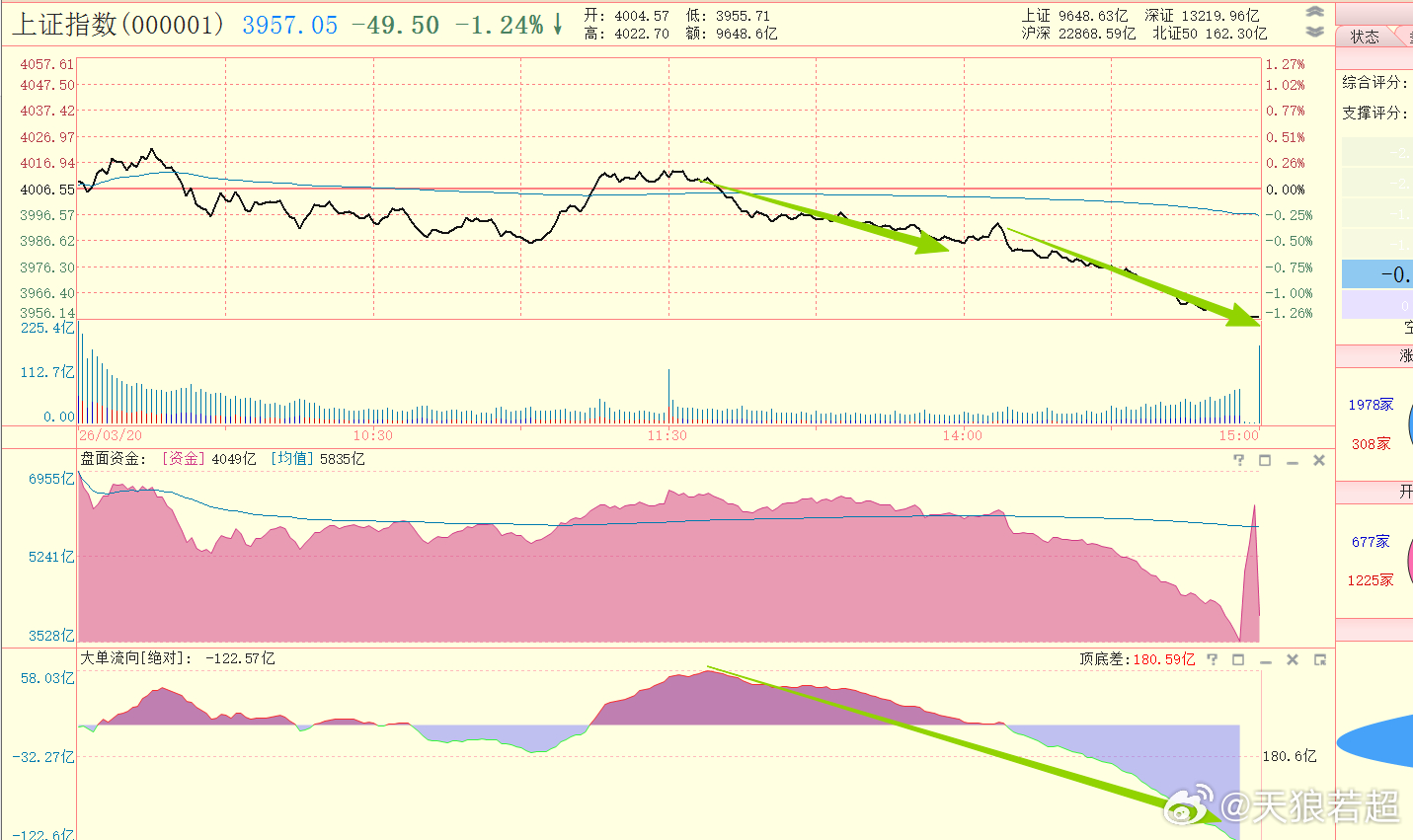Click the 北证50 162.30亿 turnover
This screenshot has height=840, width=1413.
1210,34
